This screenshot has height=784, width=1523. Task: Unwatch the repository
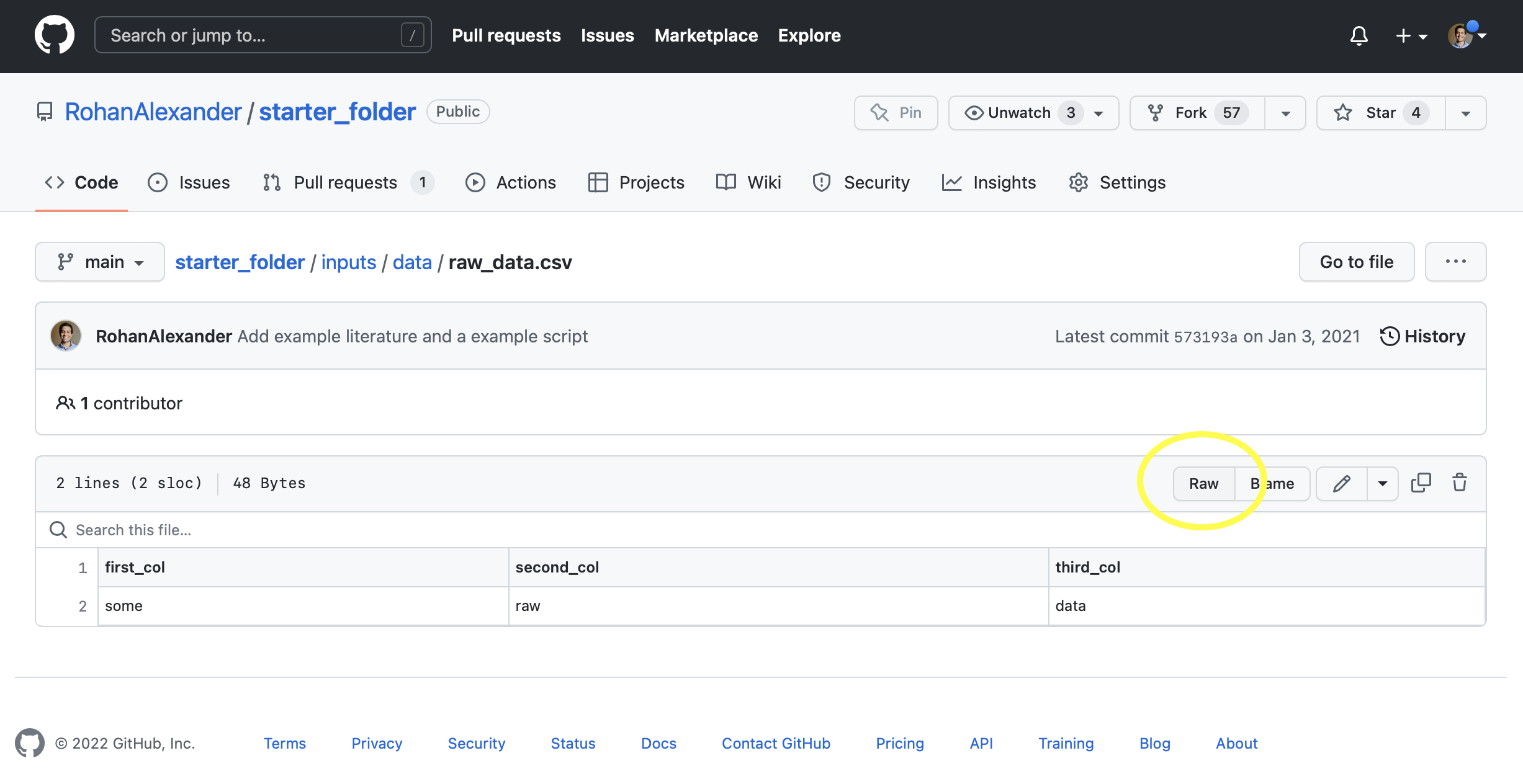coord(1019,112)
